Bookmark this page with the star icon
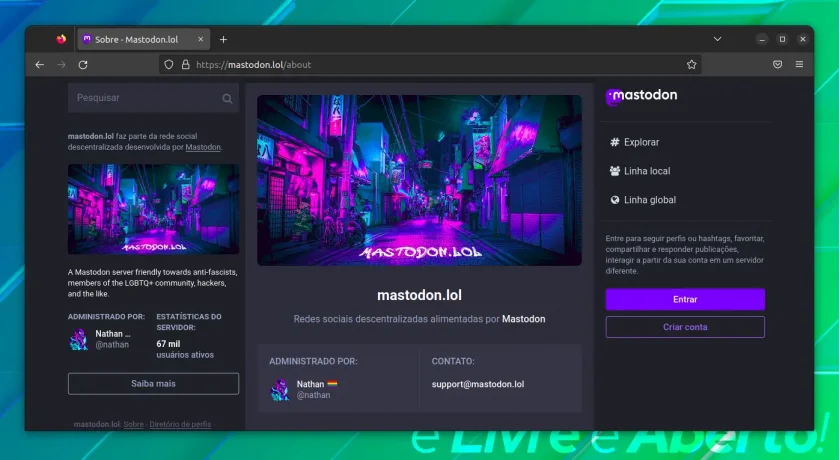This screenshot has height=460, width=840. click(692, 65)
